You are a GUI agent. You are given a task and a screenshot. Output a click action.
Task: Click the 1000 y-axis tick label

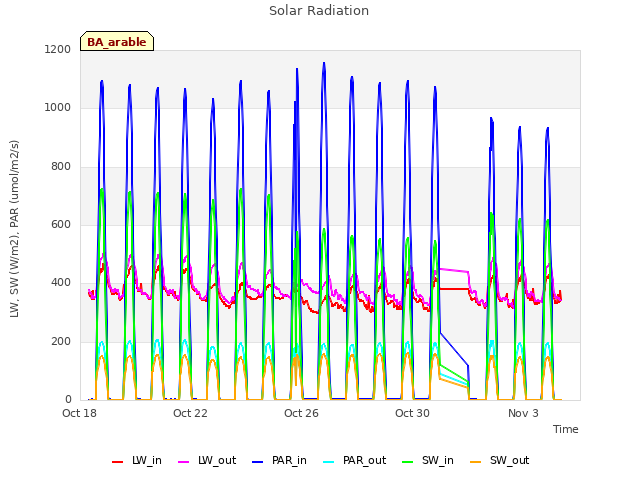pyautogui.click(x=58, y=108)
